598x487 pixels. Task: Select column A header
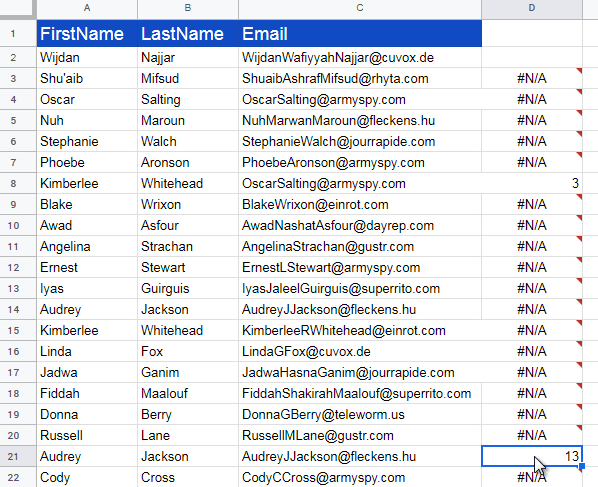(87, 8)
